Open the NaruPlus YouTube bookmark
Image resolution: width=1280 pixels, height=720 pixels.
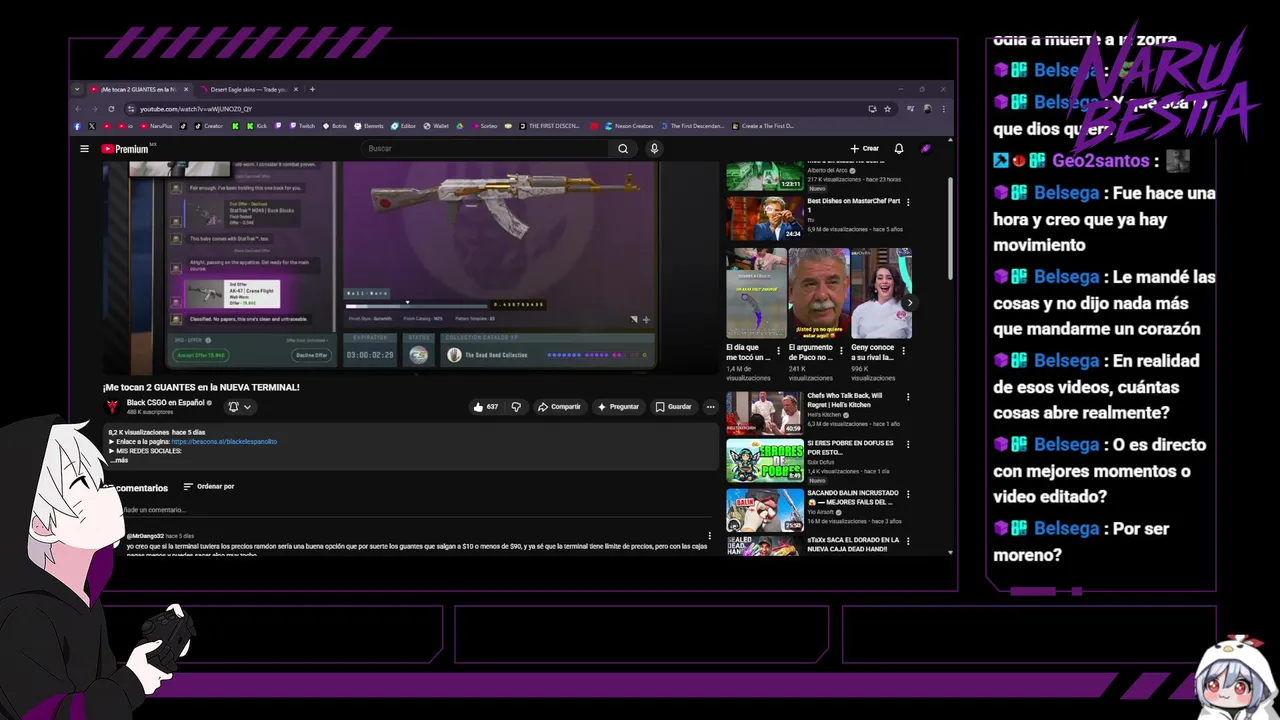tap(156, 126)
